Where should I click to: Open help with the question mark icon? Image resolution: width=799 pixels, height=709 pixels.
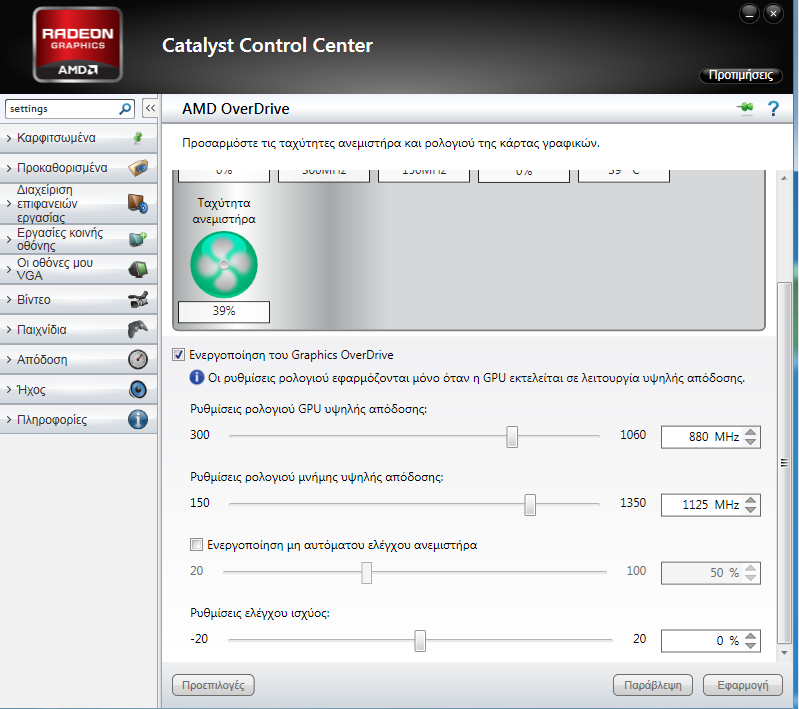click(773, 109)
